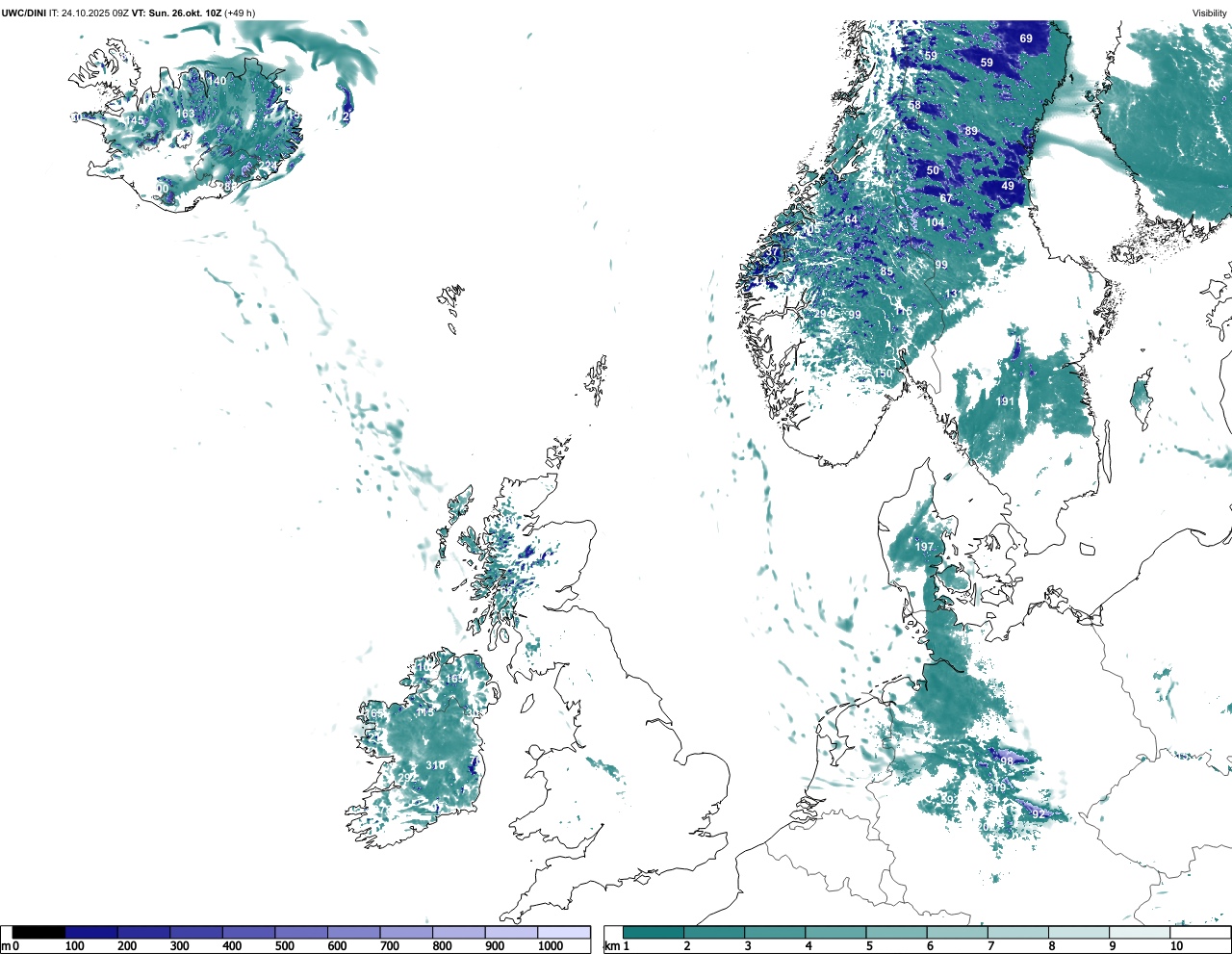This screenshot has height=954, width=1232.
Task: Click the 'Visibility' title text
Action: 1209,13
